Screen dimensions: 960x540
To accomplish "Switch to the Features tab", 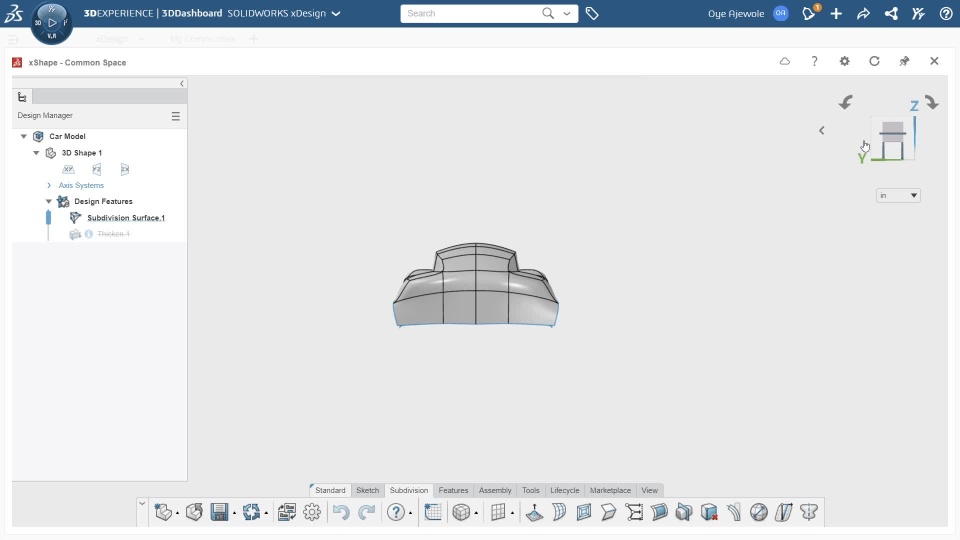I will tap(453, 490).
